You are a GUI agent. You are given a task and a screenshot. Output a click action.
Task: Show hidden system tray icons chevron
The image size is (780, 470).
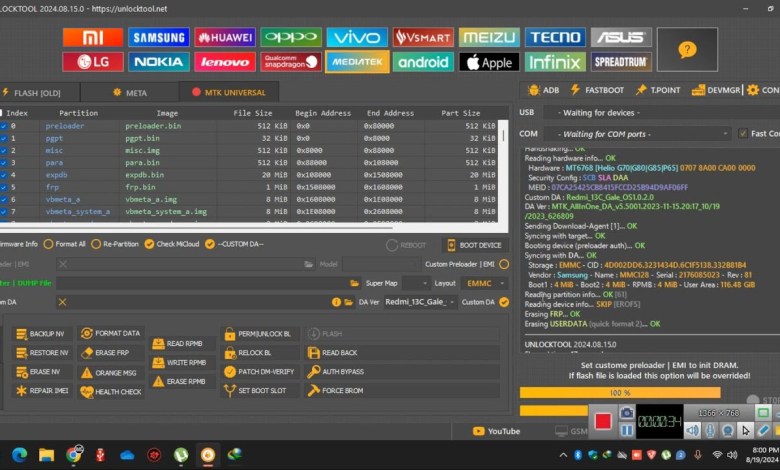563,455
